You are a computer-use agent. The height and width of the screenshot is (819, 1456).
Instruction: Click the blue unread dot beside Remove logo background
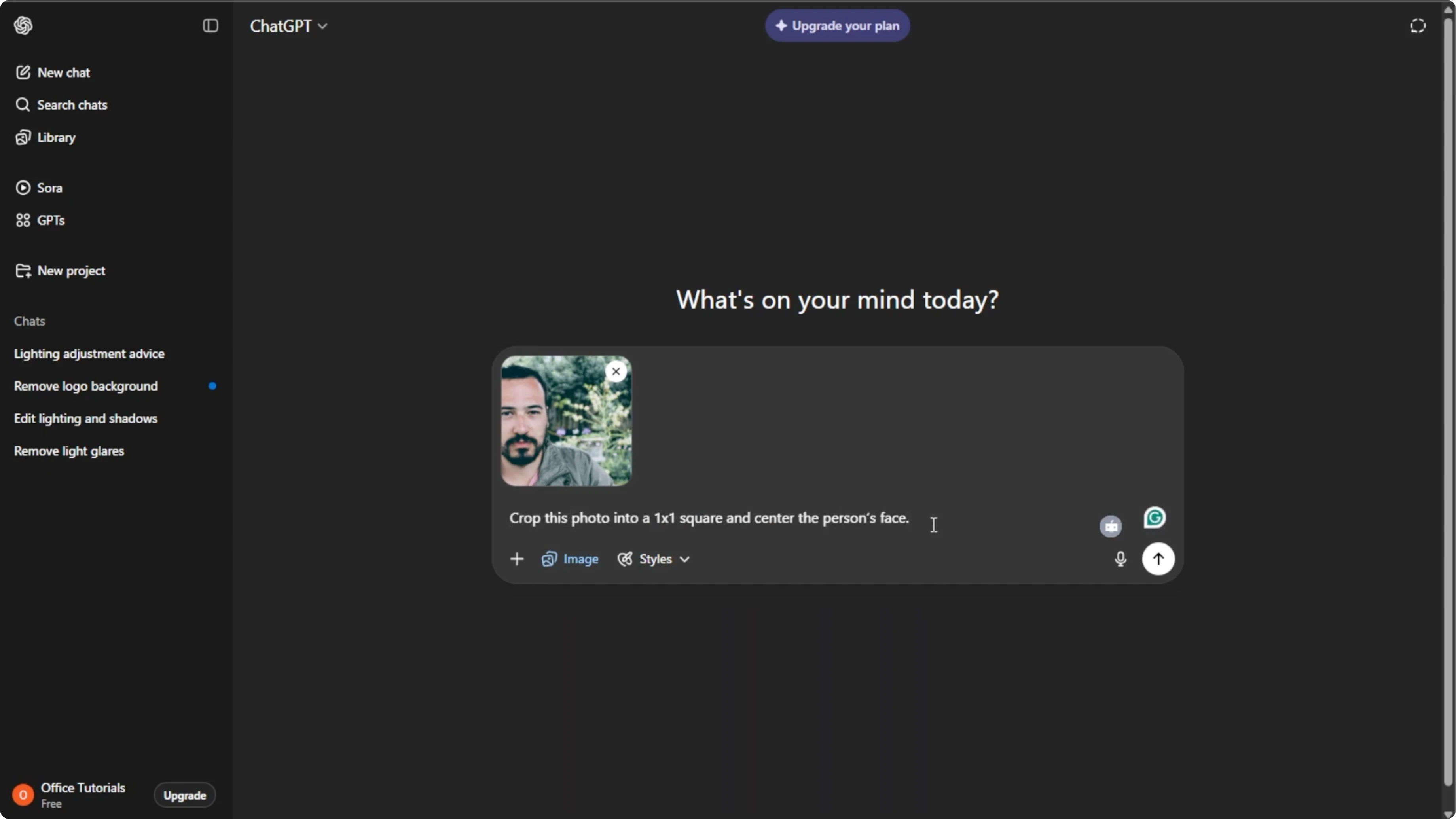click(x=212, y=386)
